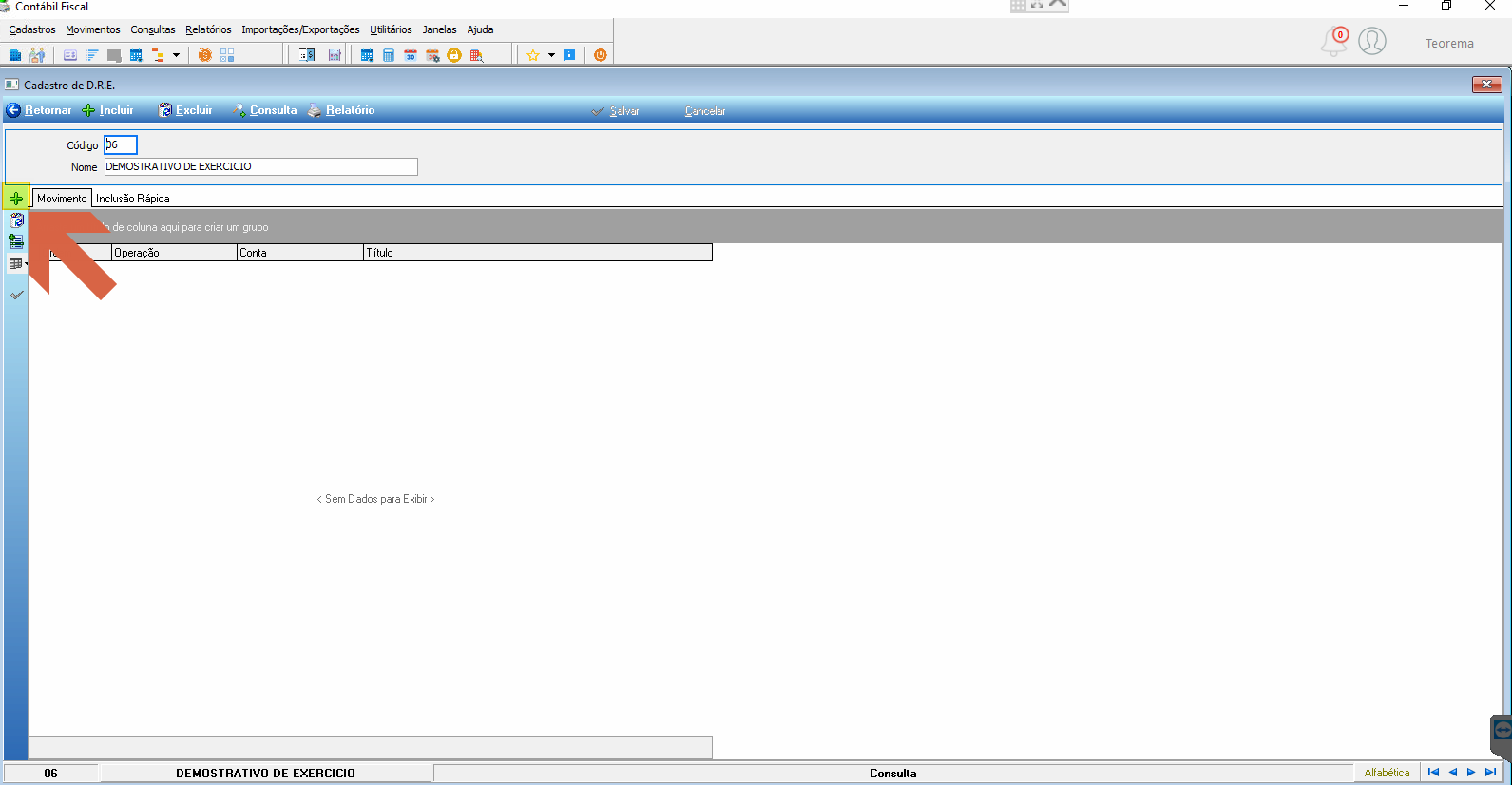Open the notifications bell icon
This screenshot has width=1512, height=785.
click(x=1335, y=42)
